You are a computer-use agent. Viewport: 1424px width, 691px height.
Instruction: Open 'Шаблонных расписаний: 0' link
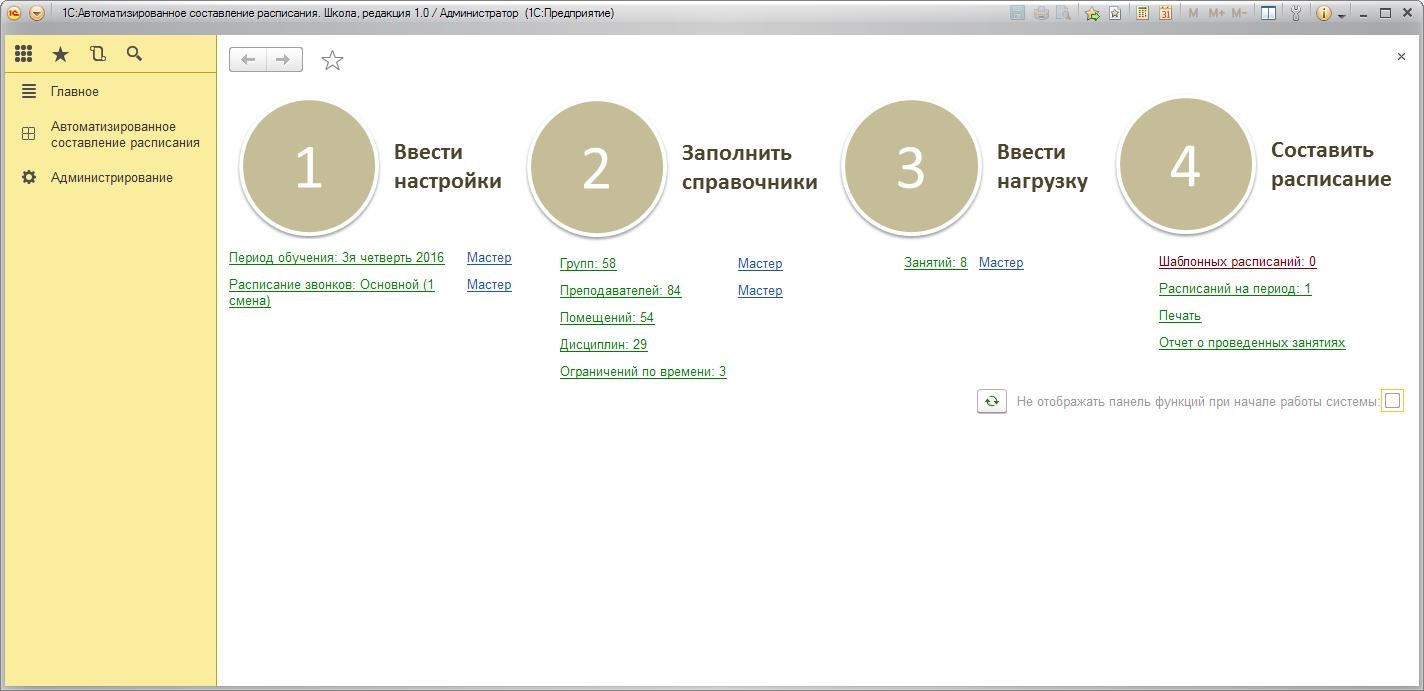pos(1237,262)
